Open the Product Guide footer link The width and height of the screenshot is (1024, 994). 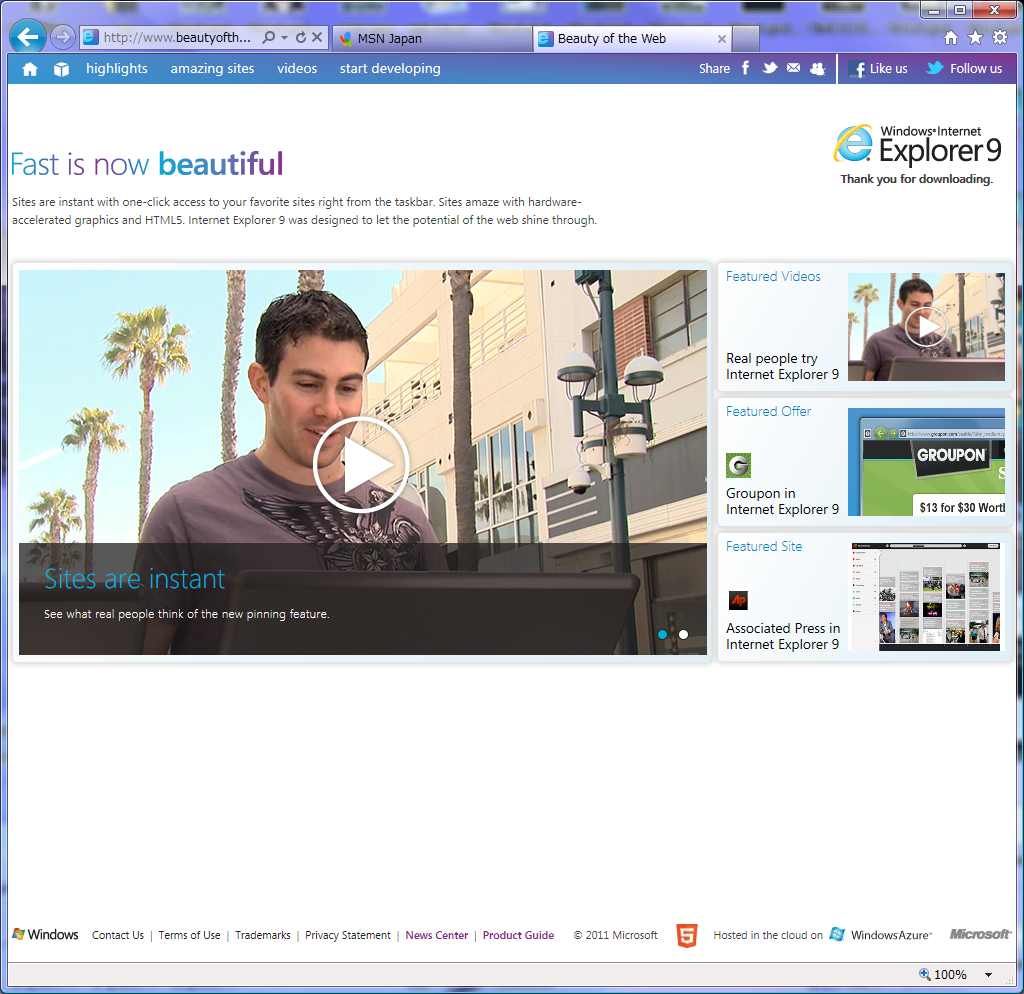pos(519,935)
